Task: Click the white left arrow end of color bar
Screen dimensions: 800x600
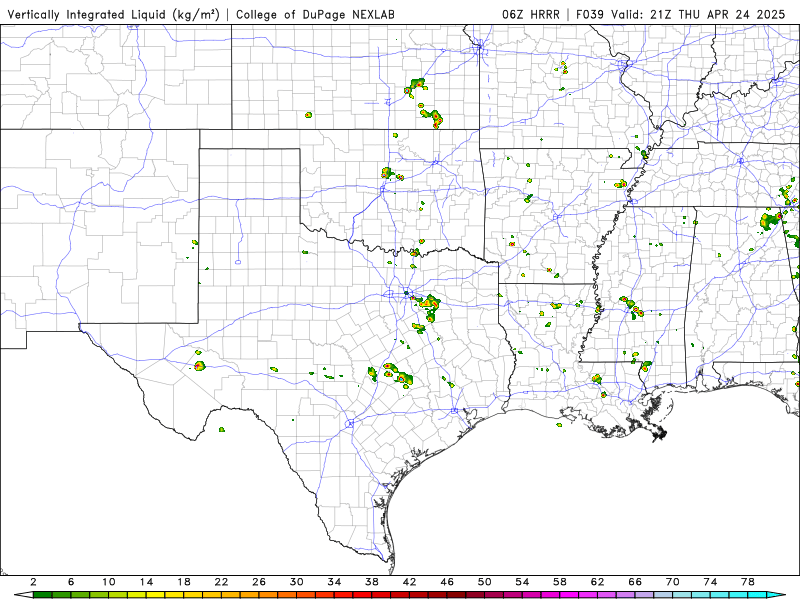Action: click(x=24, y=595)
